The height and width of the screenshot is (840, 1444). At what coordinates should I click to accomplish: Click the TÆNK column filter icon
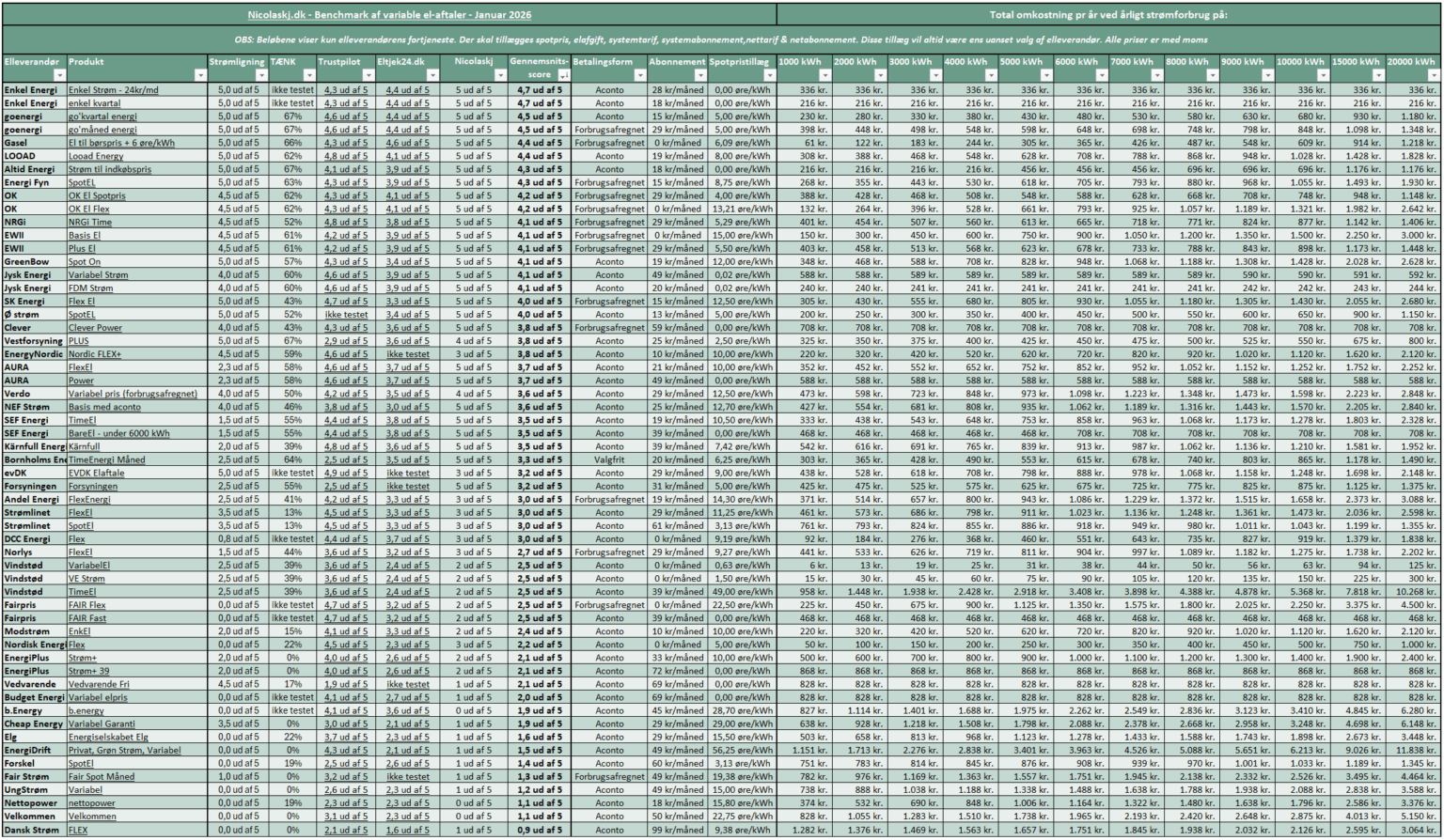pos(308,74)
